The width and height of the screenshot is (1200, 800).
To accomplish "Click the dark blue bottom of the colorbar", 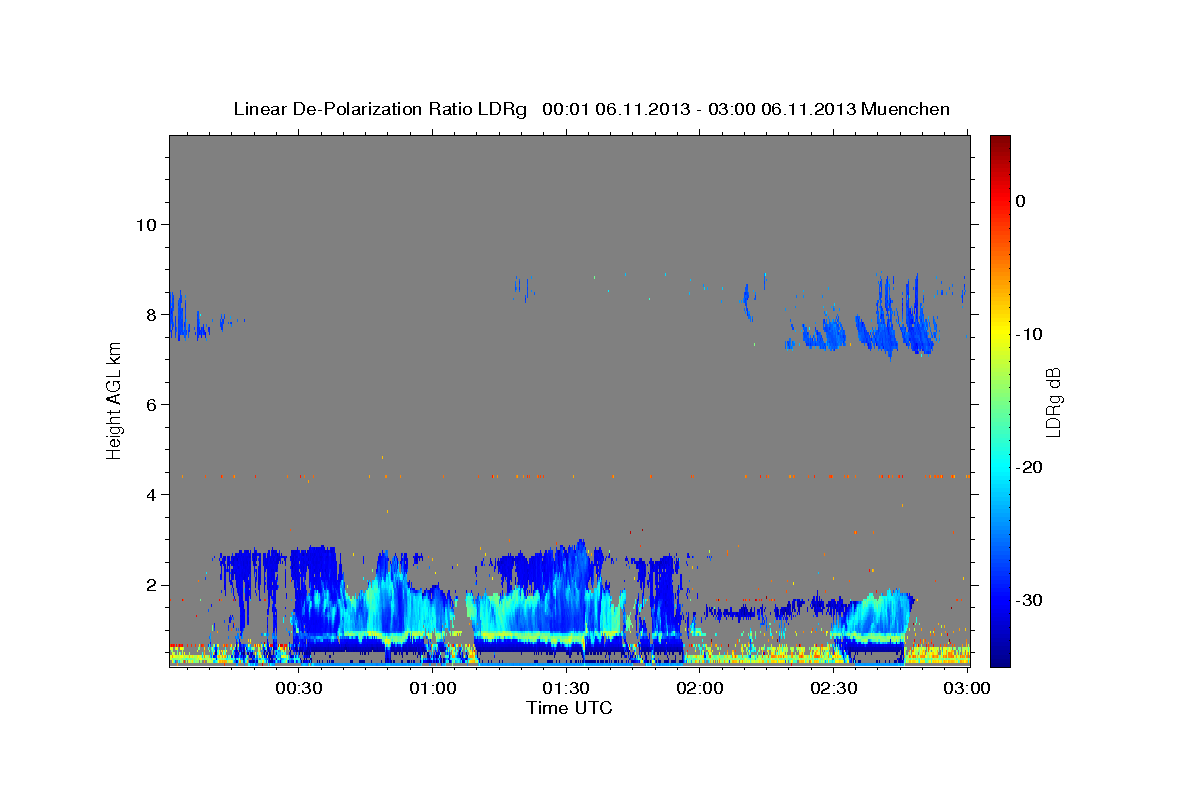I will [1000, 655].
